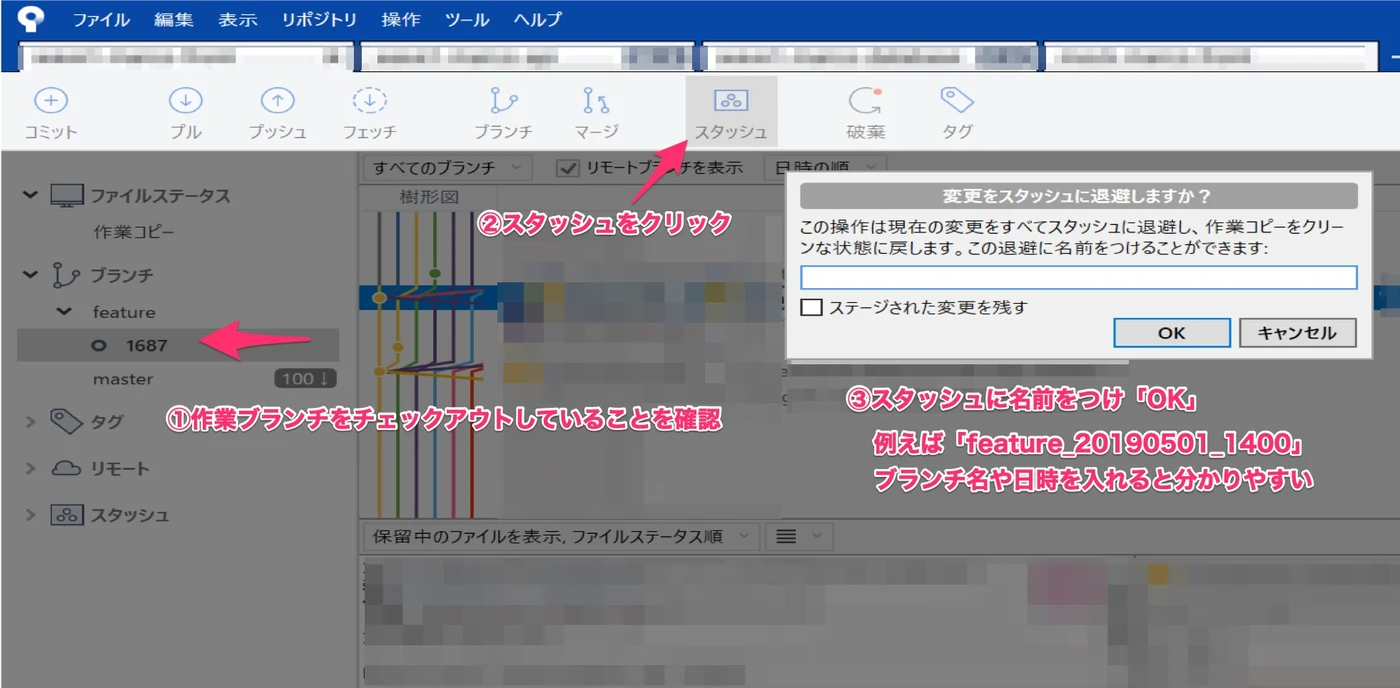This screenshot has height=688, width=1400.
Task: Click the Sourcetree logo in title bar
Action: 31,19
